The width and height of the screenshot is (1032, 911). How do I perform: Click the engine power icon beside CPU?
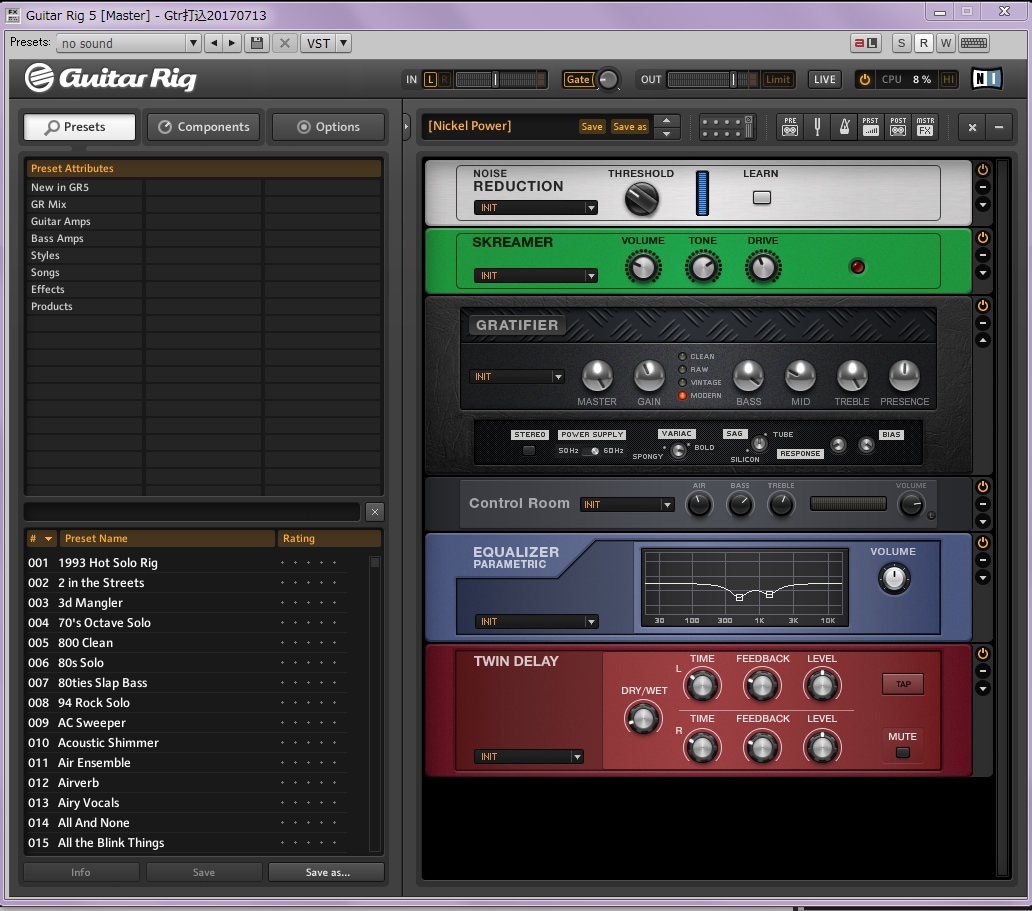(x=865, y=80)
